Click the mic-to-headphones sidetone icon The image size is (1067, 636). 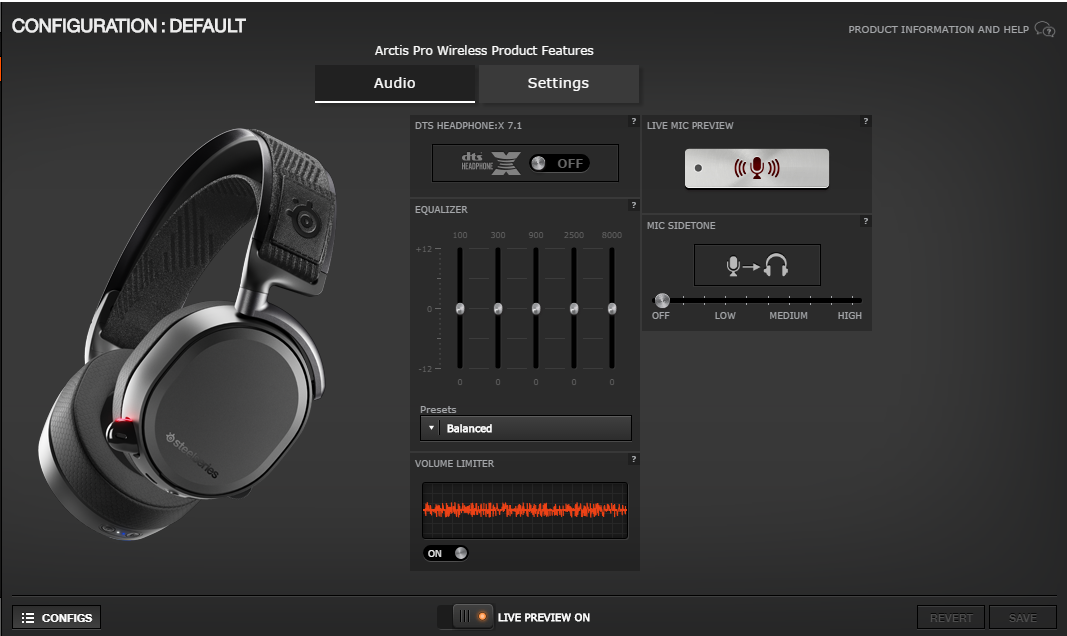(x=757, y=265)
